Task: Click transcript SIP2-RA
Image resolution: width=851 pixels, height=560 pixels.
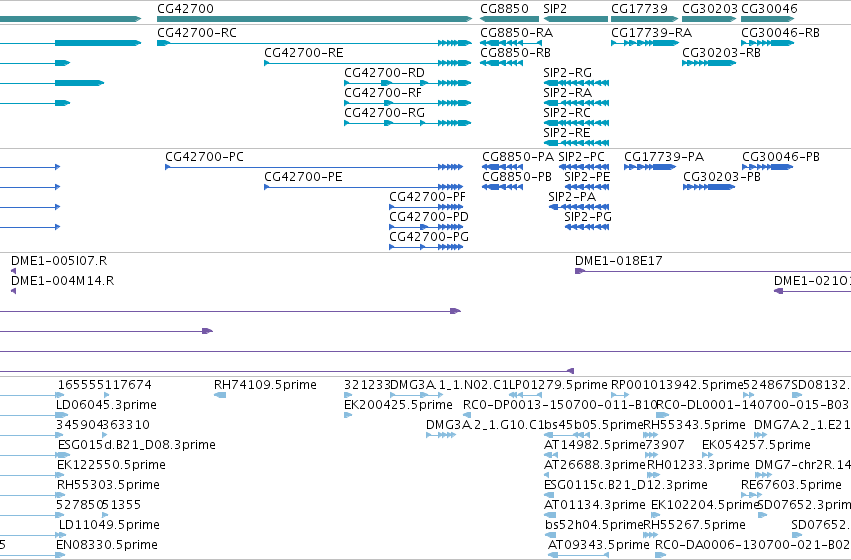Action: pyautogui.click(x=576, y=103)
